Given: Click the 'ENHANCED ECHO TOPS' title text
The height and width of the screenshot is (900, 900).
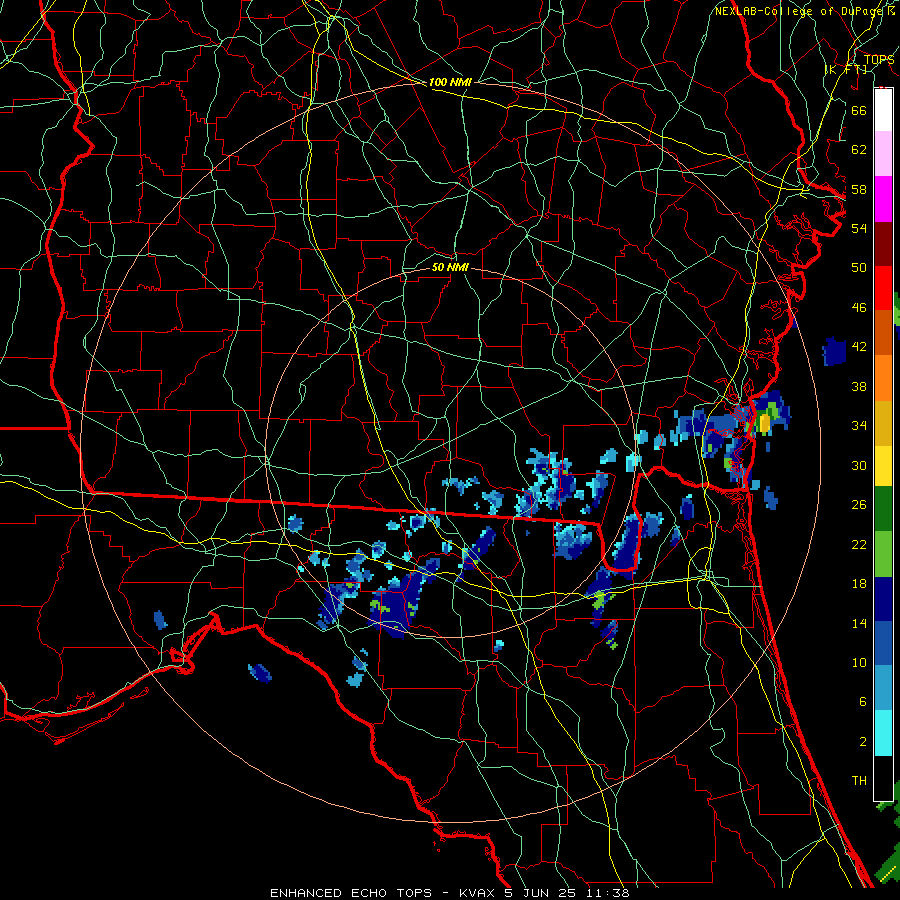Looking at the screenshot, I should tap(351, 893).
